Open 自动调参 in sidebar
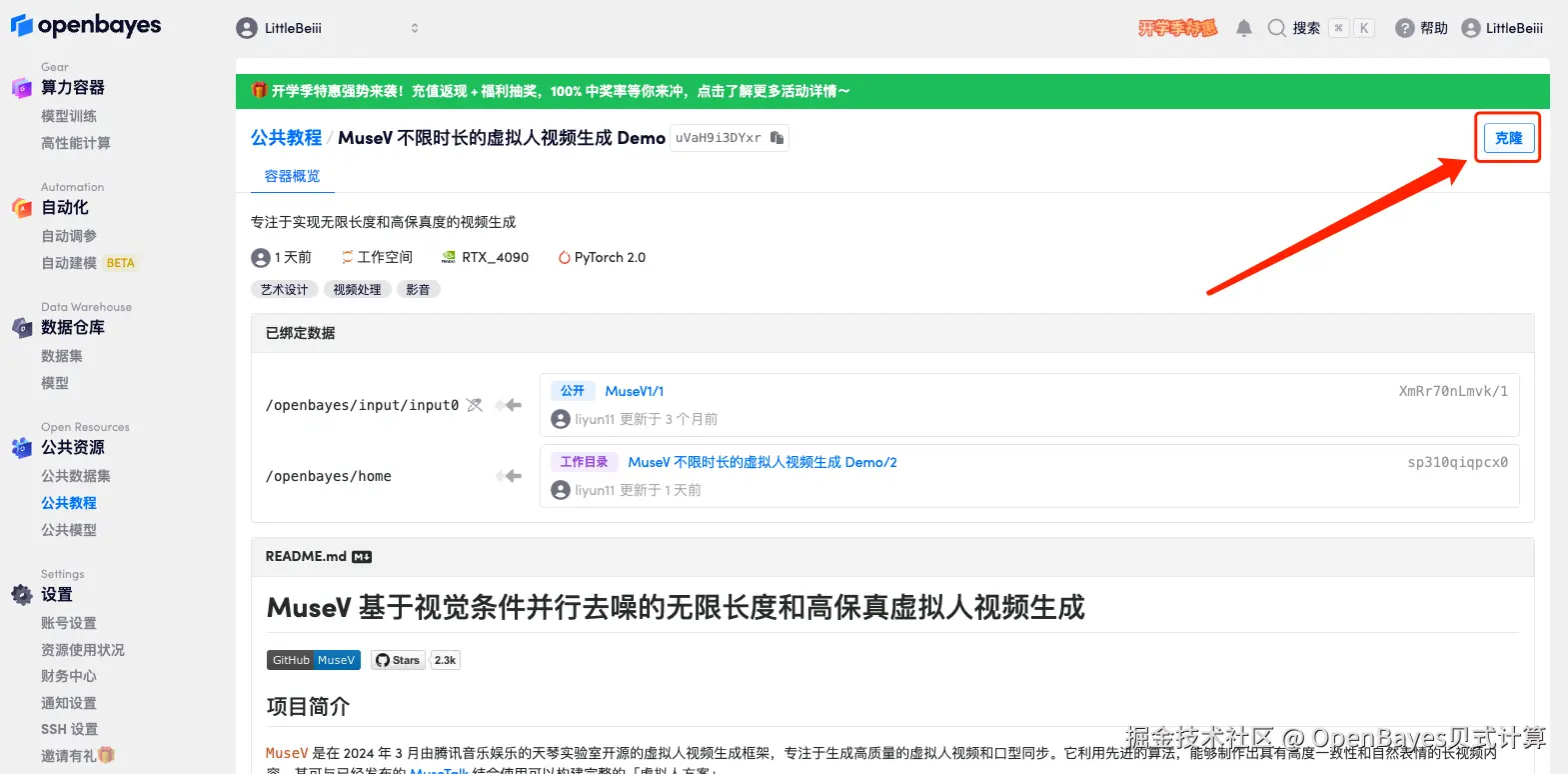The height and width of the screenshot is (774, 1568). click(x=69, y=236)
